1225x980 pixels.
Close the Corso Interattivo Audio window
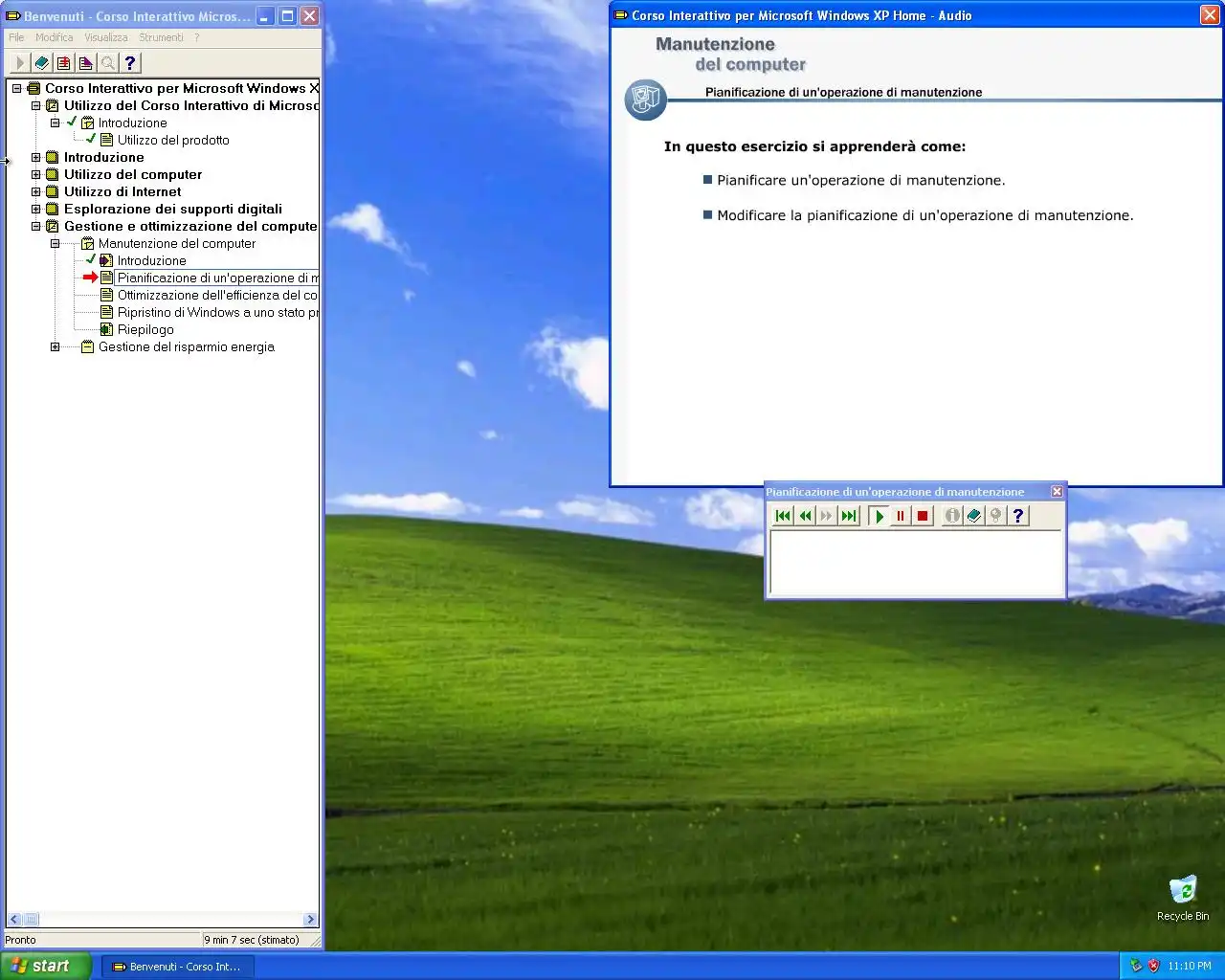(1210, 15)
